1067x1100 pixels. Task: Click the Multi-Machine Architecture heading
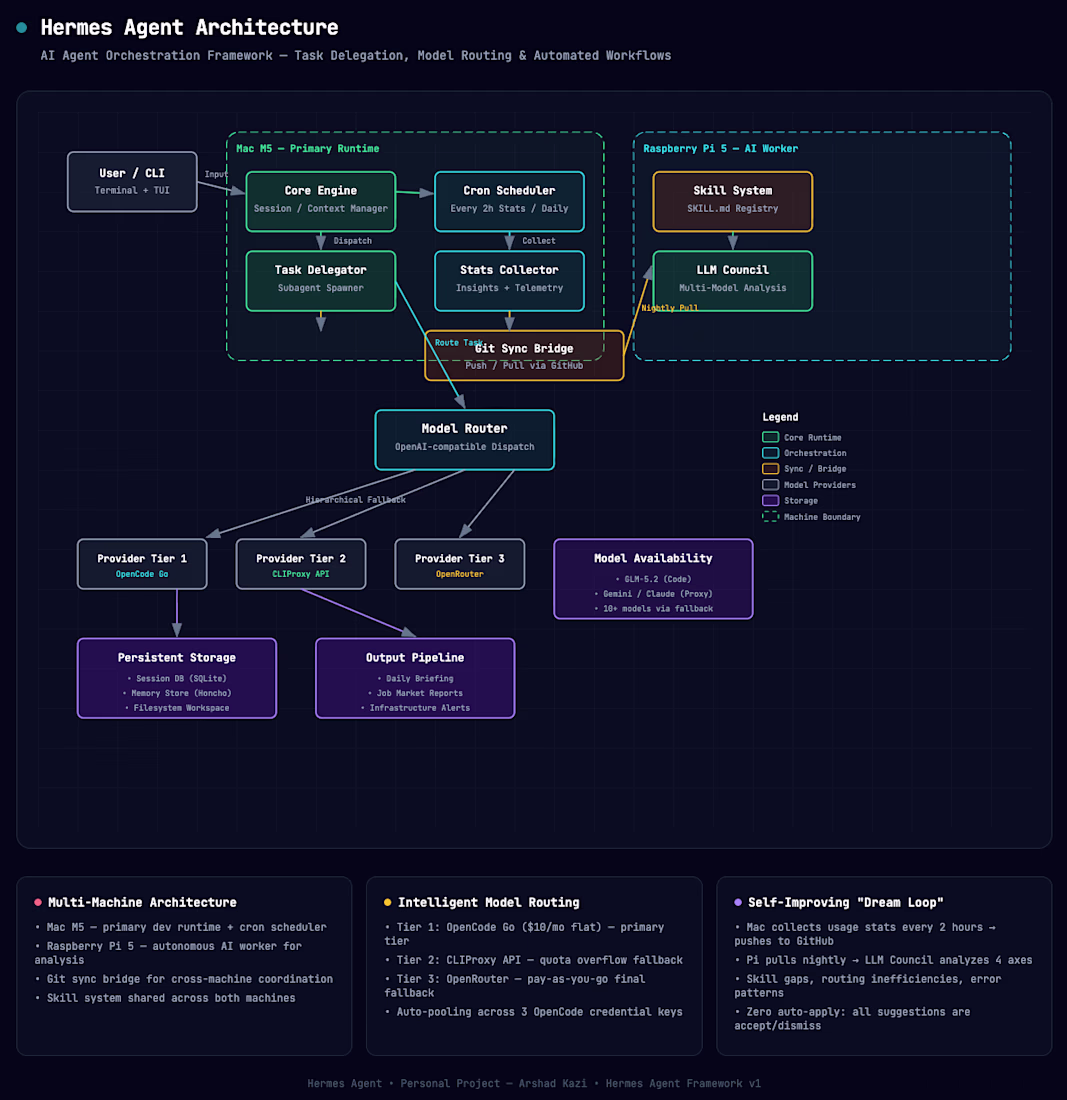click(x=142, y=902)
